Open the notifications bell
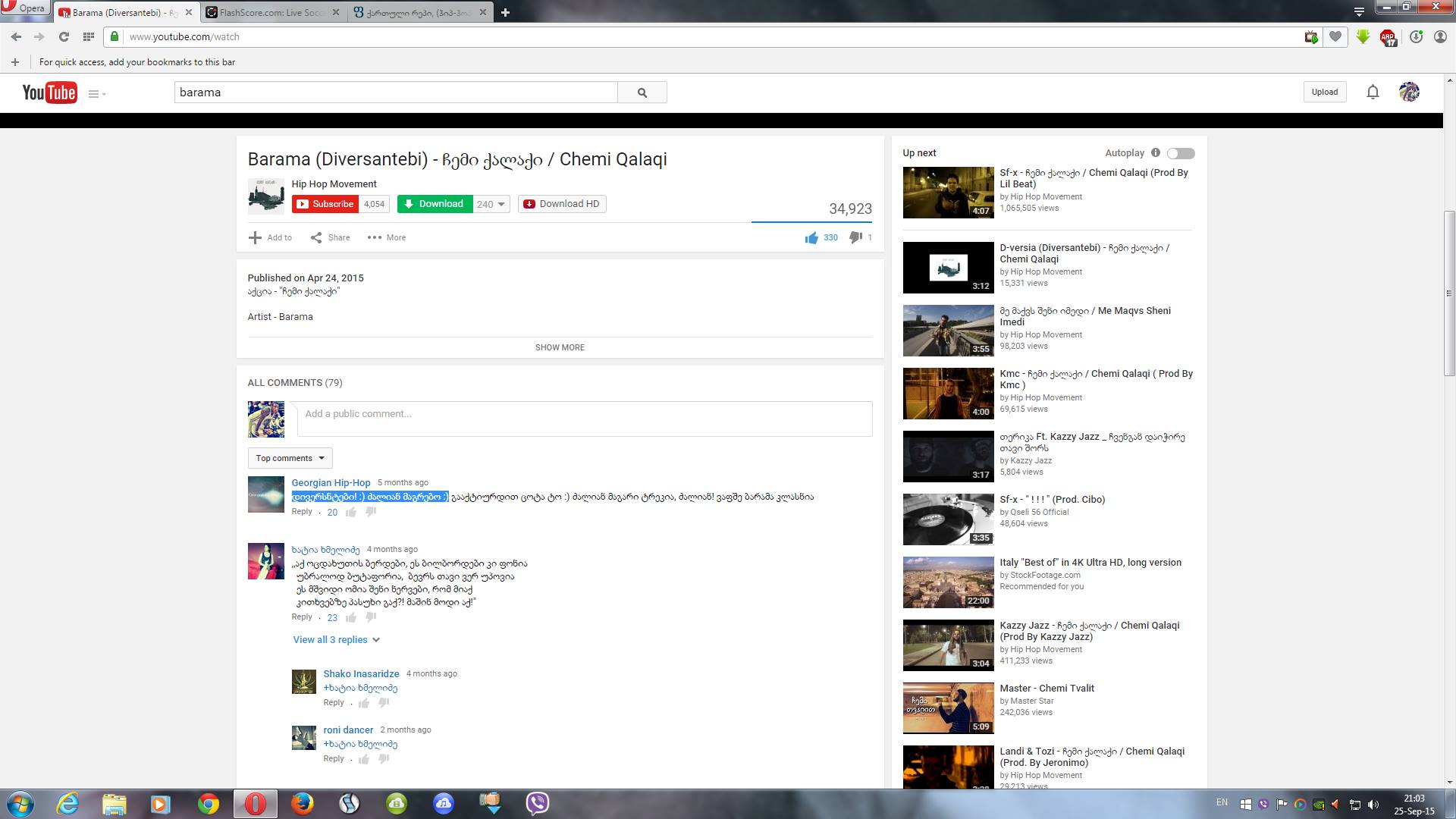The image size is (1456, 819). (1373, 93)
